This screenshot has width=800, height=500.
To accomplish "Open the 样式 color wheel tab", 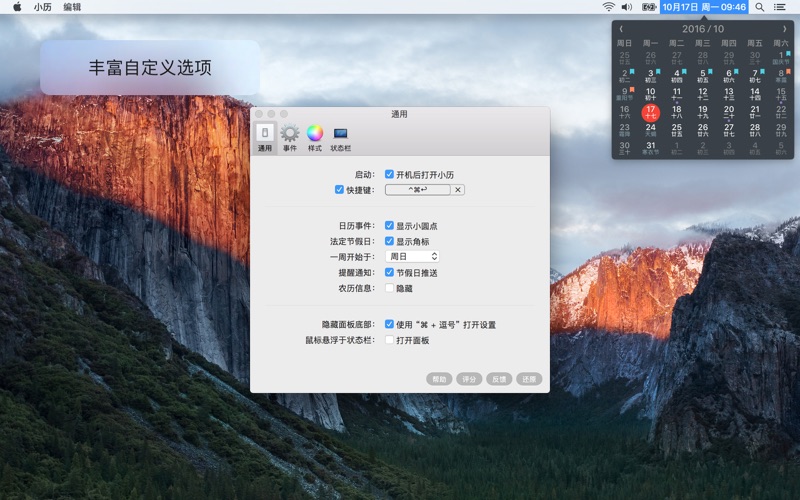I will [315, 138].
